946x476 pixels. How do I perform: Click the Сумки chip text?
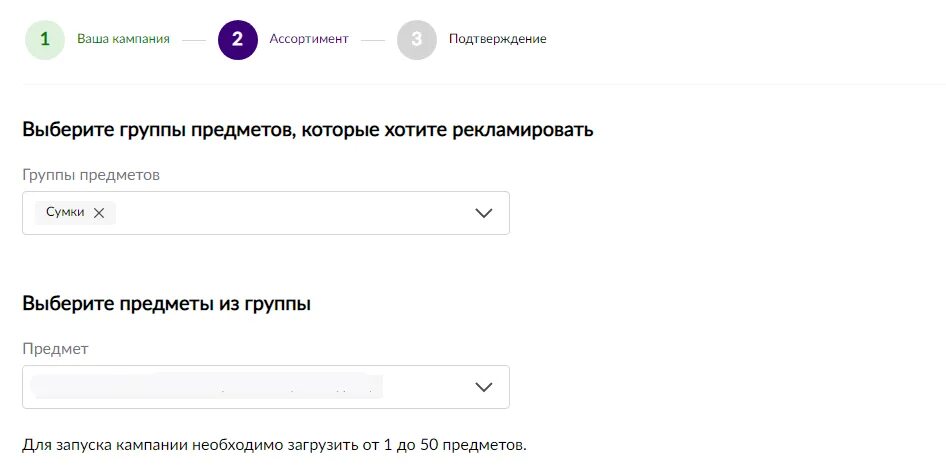point(65,213)
